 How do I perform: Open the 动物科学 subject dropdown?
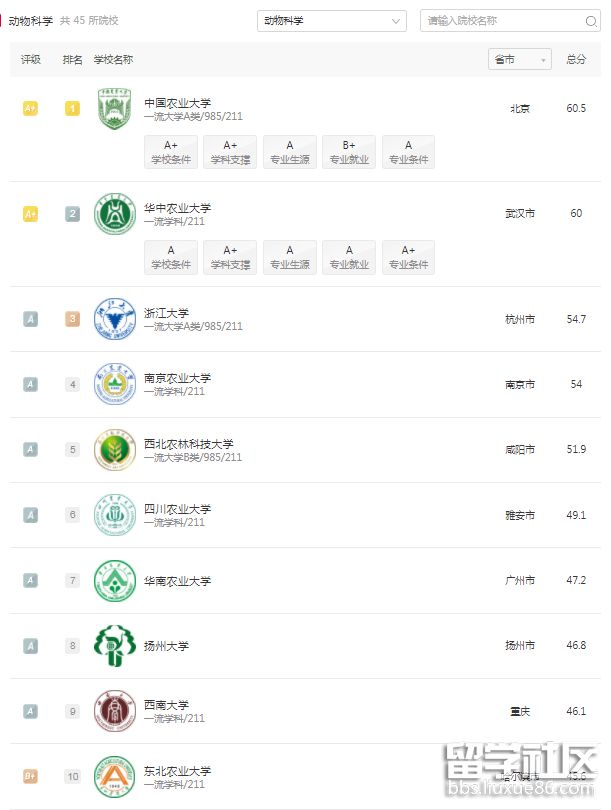point(332,21)
